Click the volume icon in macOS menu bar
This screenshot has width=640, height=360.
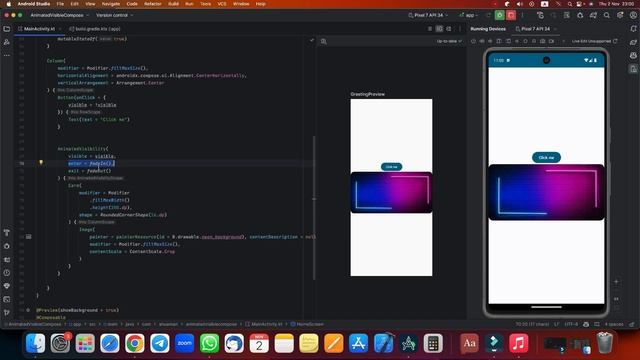coord(519,4)
